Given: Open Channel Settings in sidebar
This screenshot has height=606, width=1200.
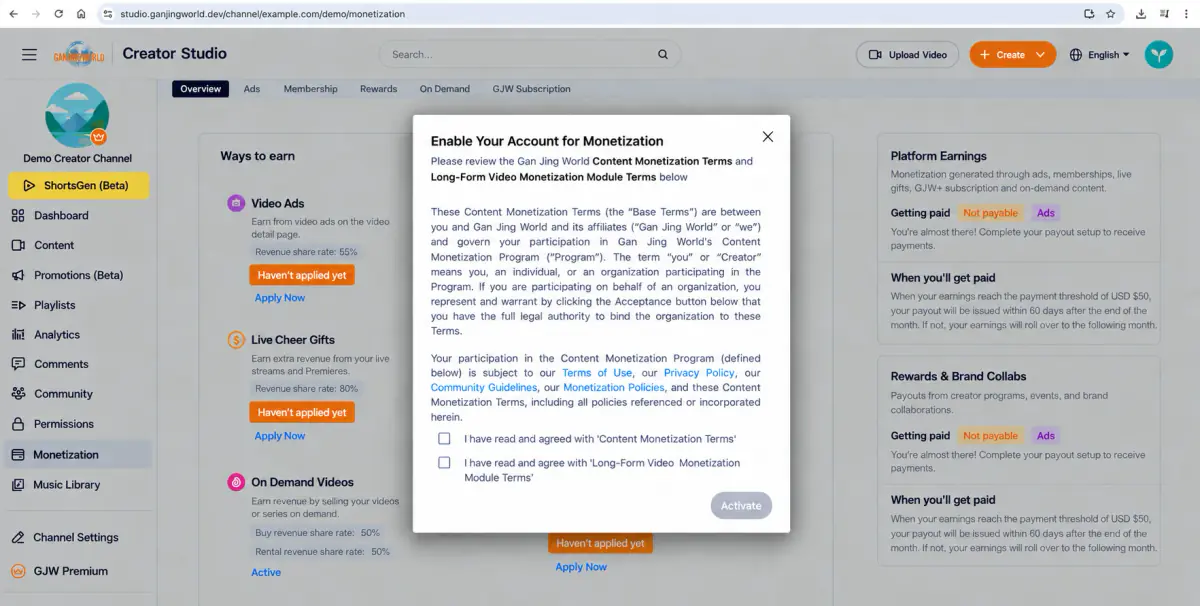Looking at the screenshot, I should tap(78, 537).
